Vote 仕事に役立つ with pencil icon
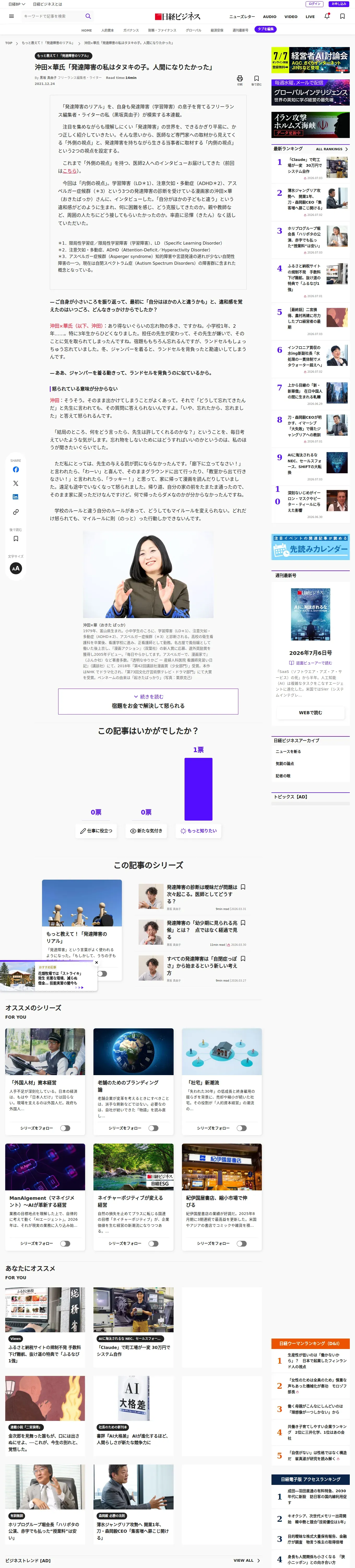Viewport: 355px width, 1568px height. 97,830
